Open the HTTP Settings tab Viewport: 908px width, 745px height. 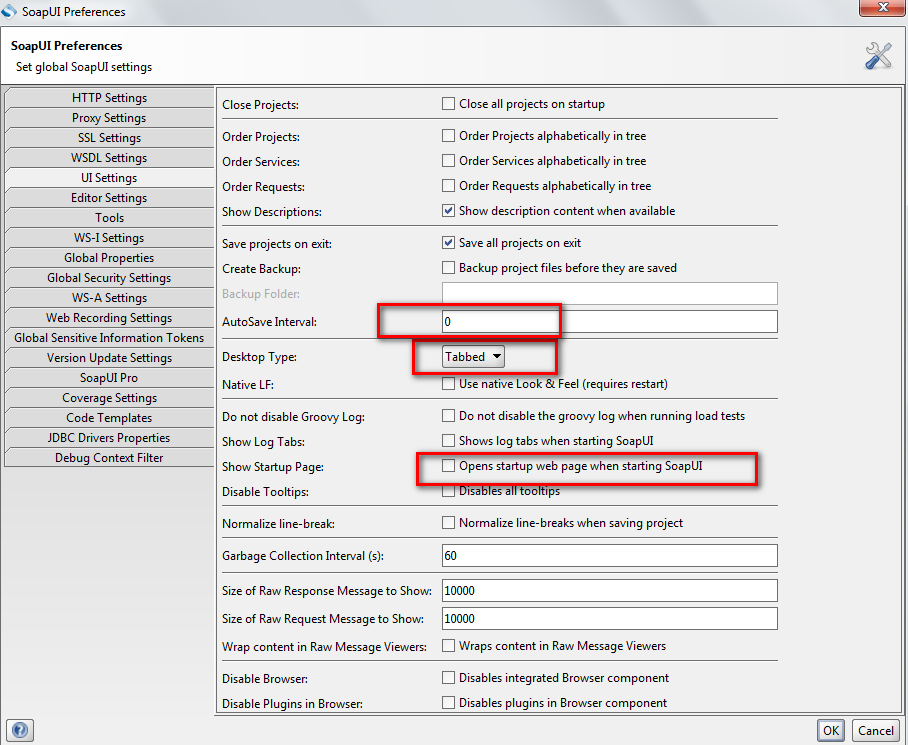coord(109,98)
